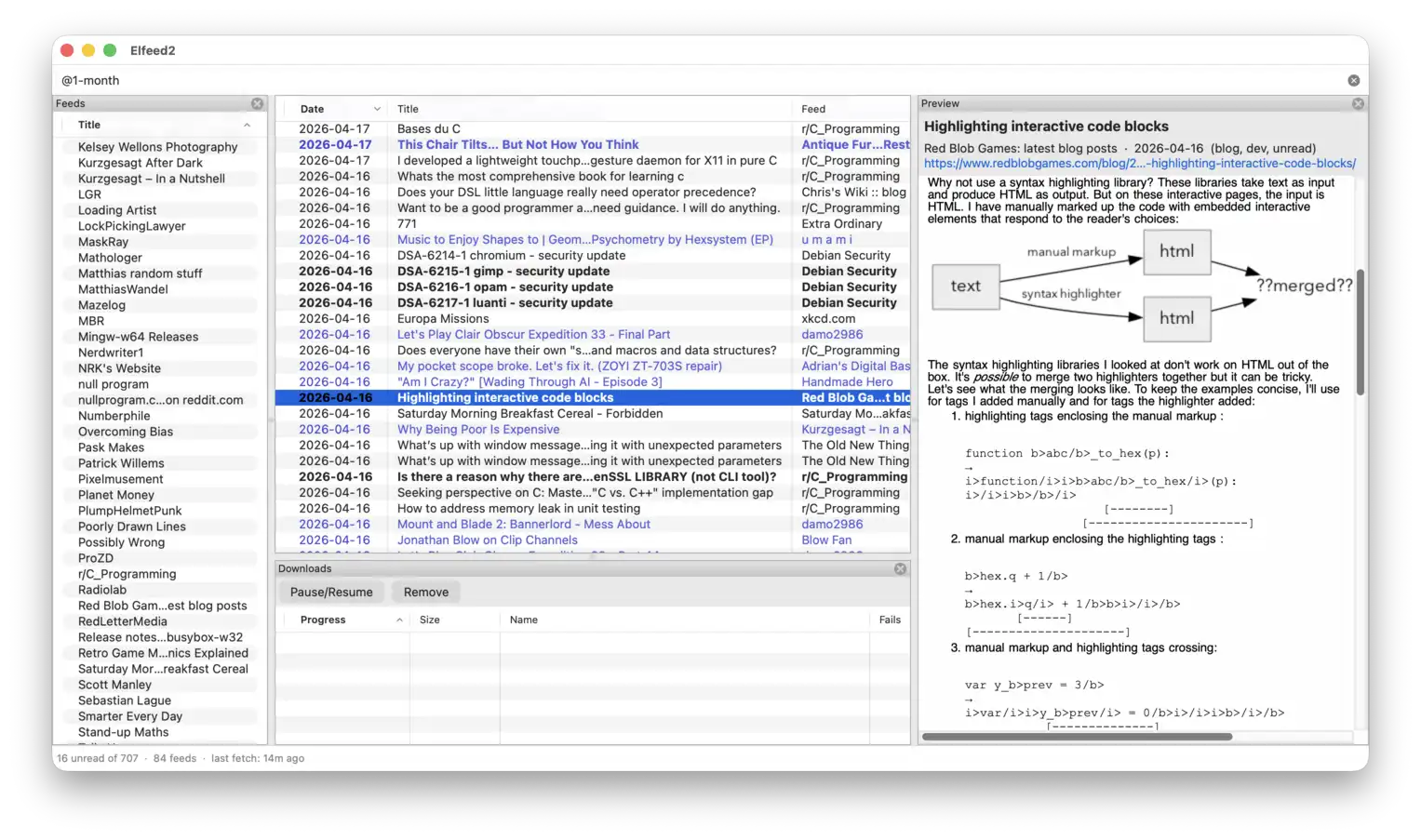Clear the @1-month search filter
Screen dimensions: 1421x840
click(x=1353, y=81)
